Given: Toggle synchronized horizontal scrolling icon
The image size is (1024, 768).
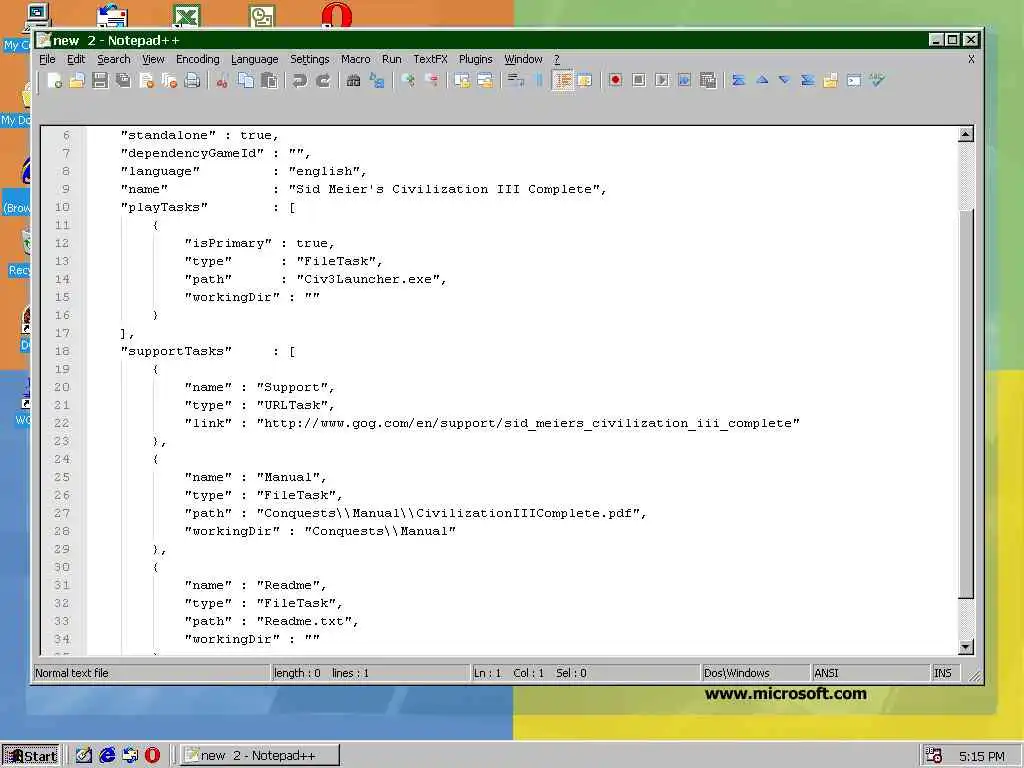Looking at the screenshot, I should point(485,80).
